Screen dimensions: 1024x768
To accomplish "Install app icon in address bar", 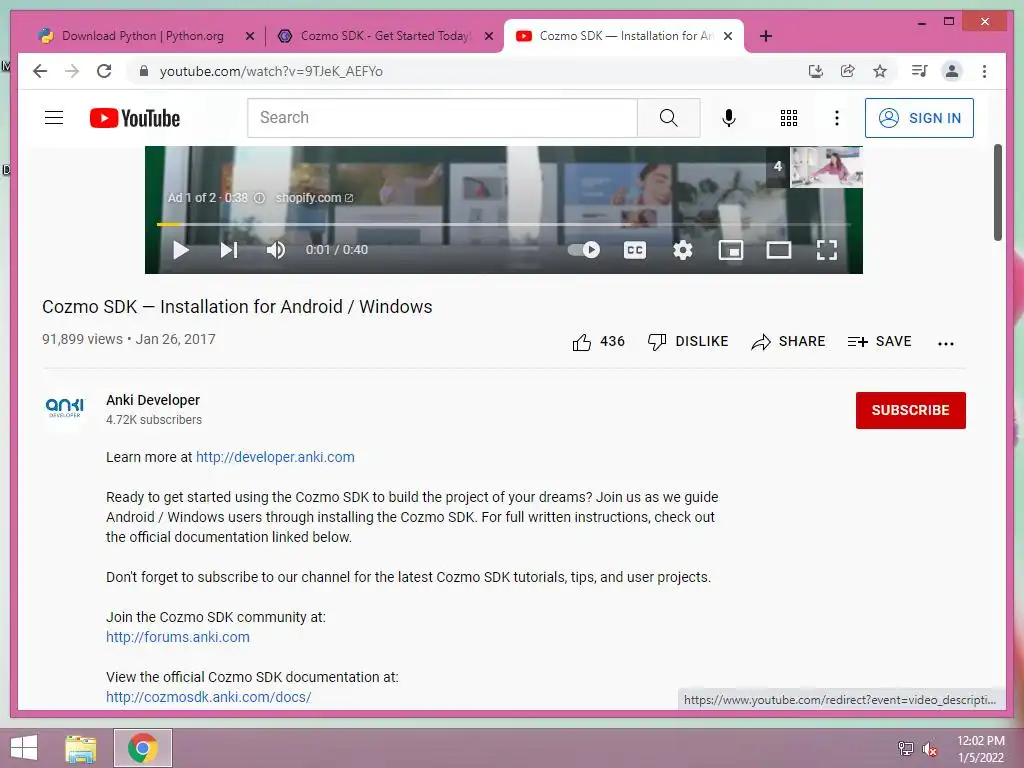I will point(816,71).
